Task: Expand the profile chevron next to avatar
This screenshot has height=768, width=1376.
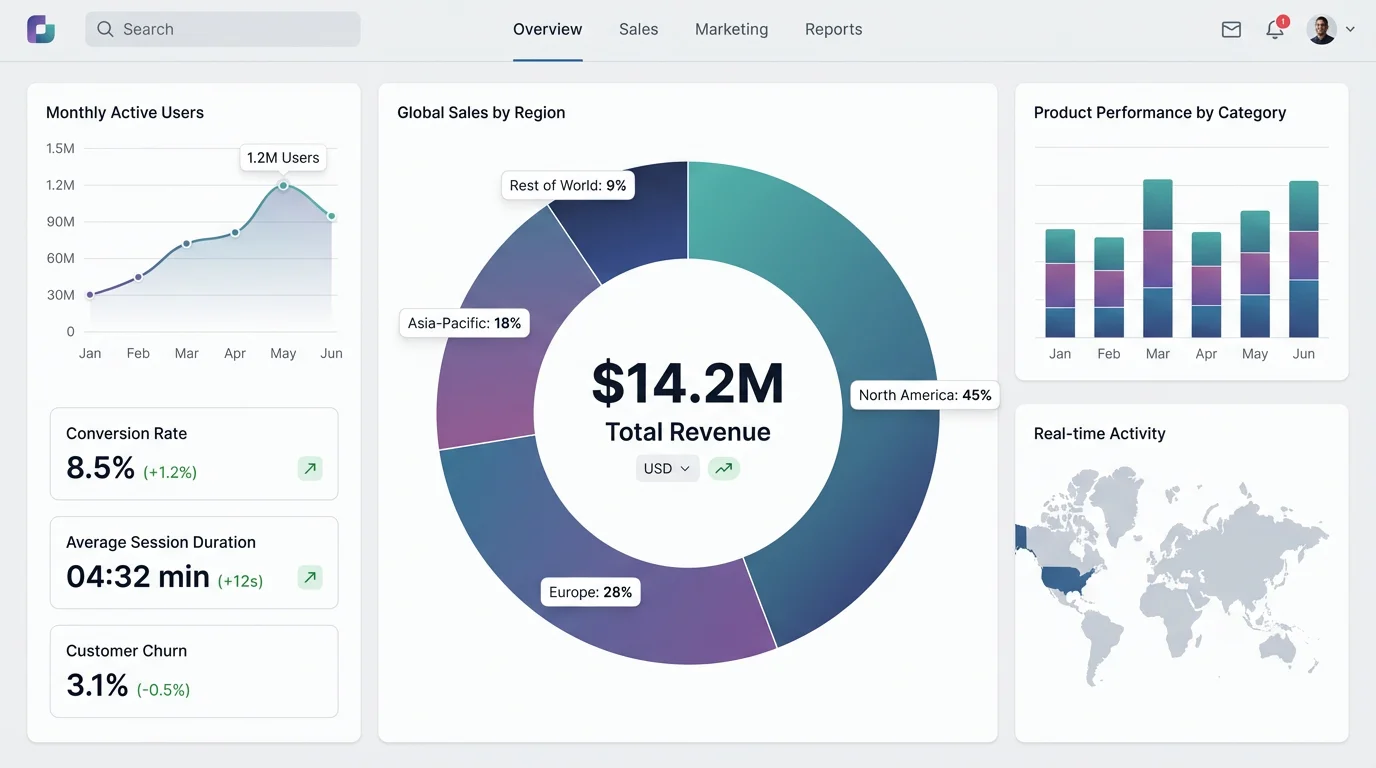Action: pyautogui.click(x=1350, y=29)
